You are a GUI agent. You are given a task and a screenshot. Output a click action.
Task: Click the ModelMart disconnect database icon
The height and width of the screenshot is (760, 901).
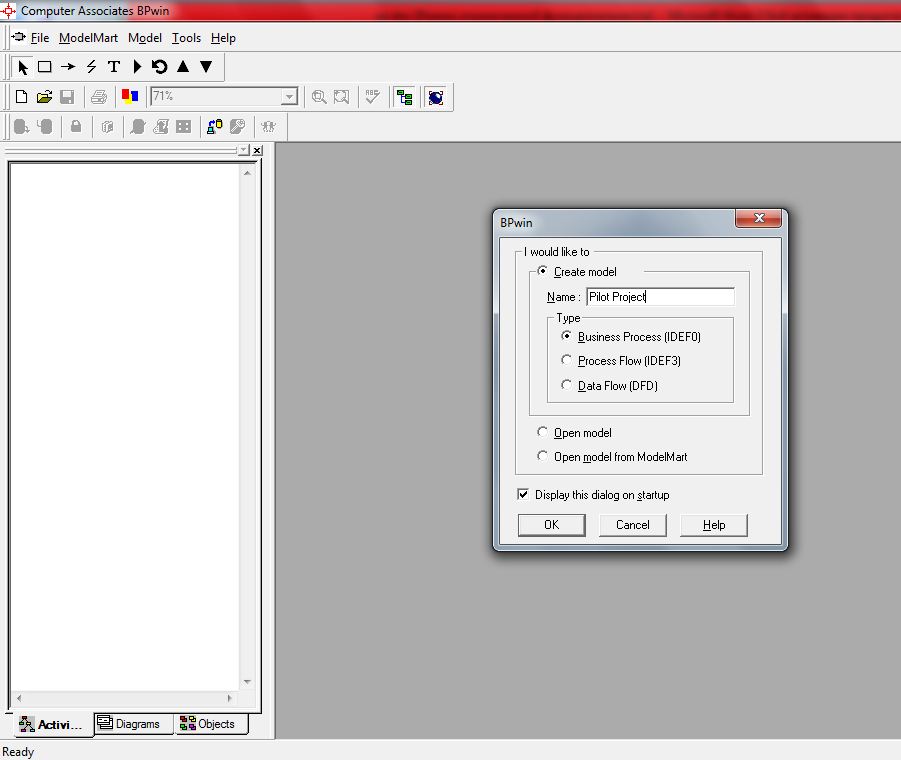click(45, 126)
